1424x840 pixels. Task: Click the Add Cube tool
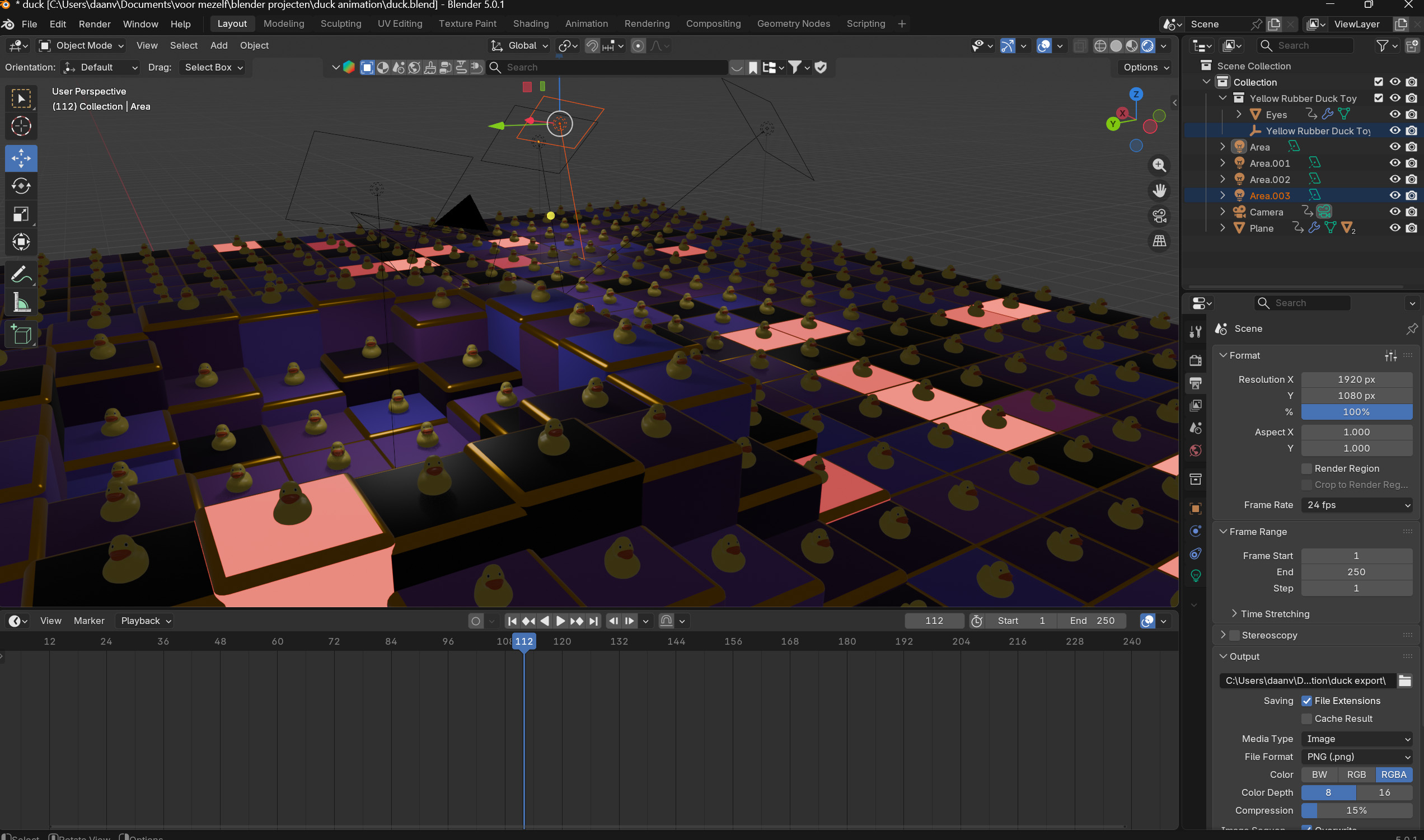click(21, 335)
